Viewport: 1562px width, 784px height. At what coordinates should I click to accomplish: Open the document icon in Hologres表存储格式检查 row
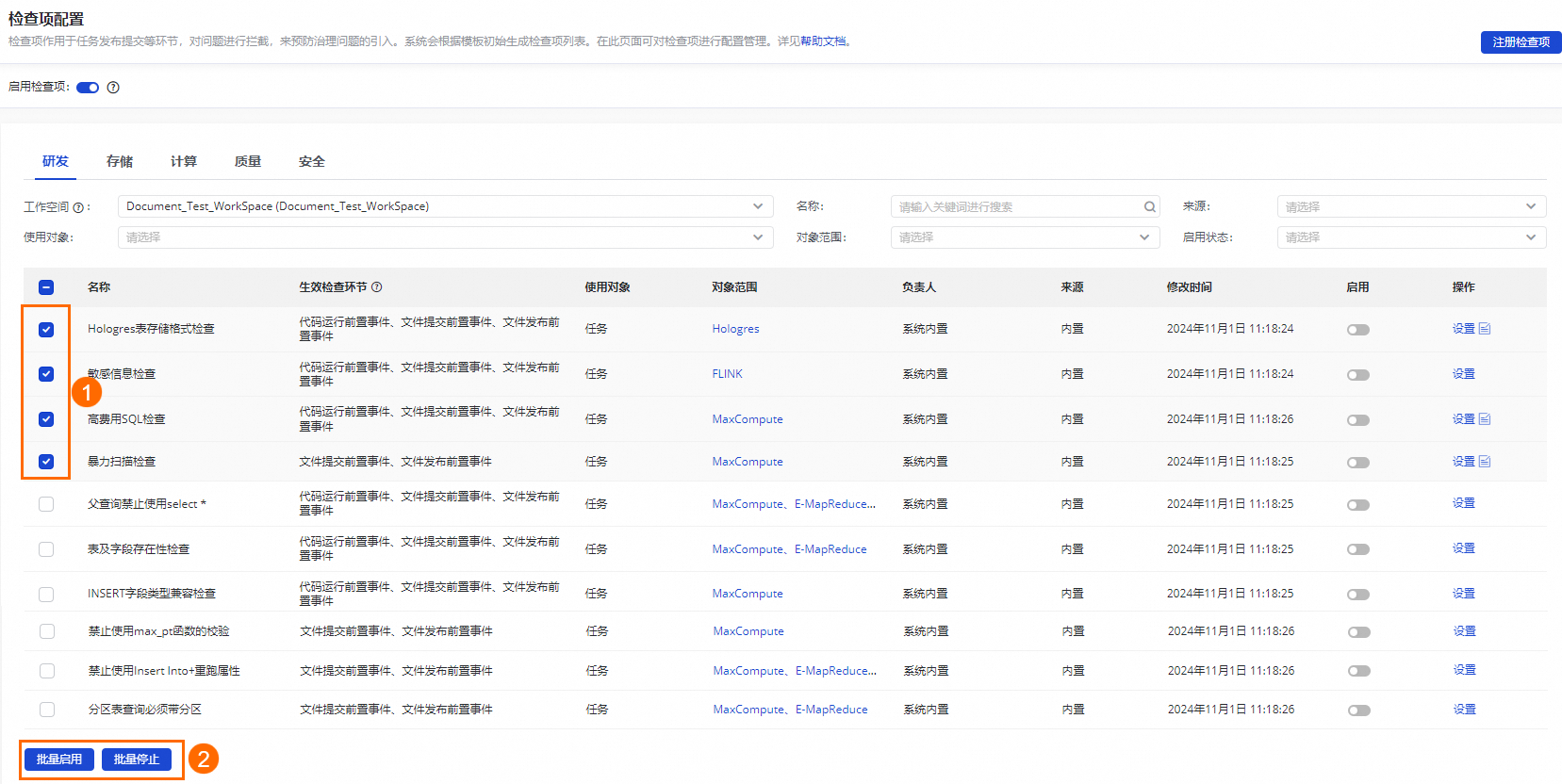[1485, 329]
